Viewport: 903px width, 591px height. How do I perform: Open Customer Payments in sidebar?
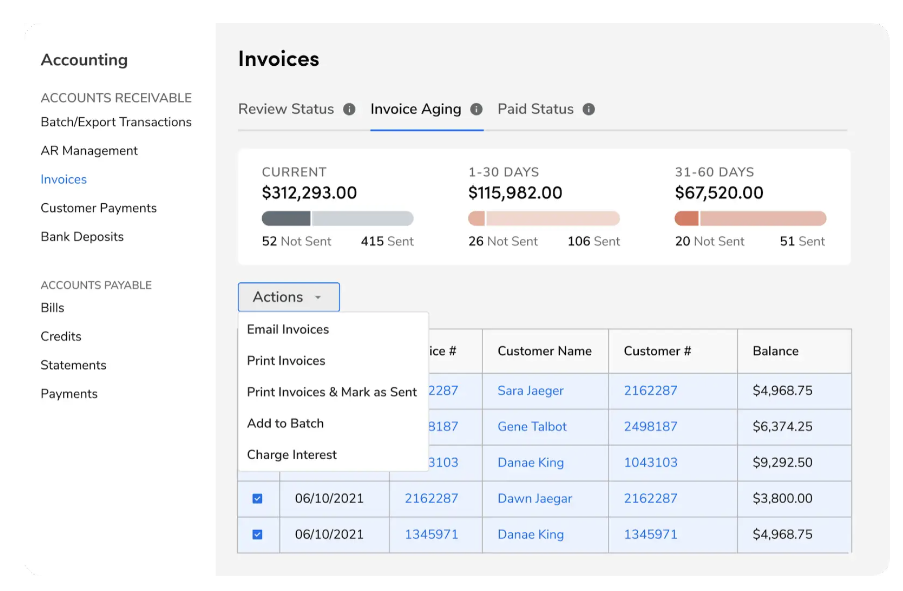coord(99,208)
